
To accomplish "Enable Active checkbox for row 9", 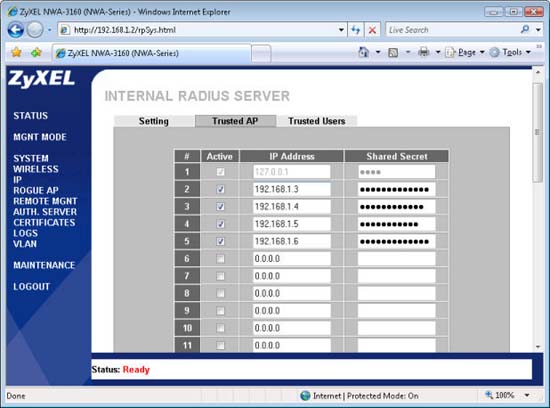I will pos(220,311).
